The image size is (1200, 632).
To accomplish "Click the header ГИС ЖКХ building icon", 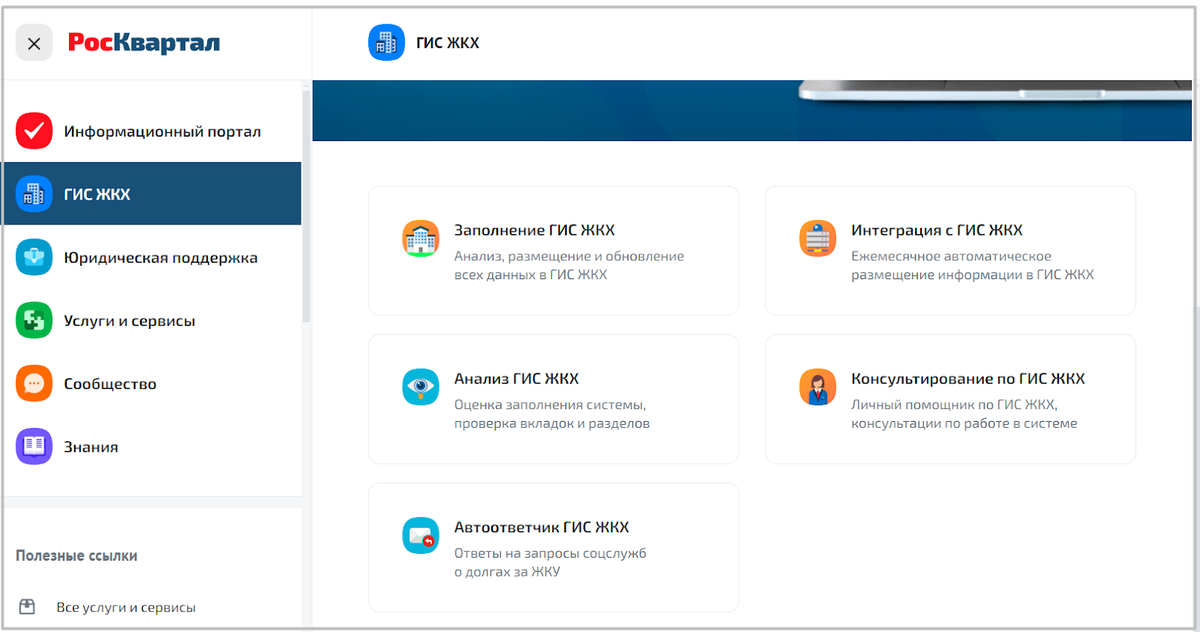I will (x=387, y=43).
